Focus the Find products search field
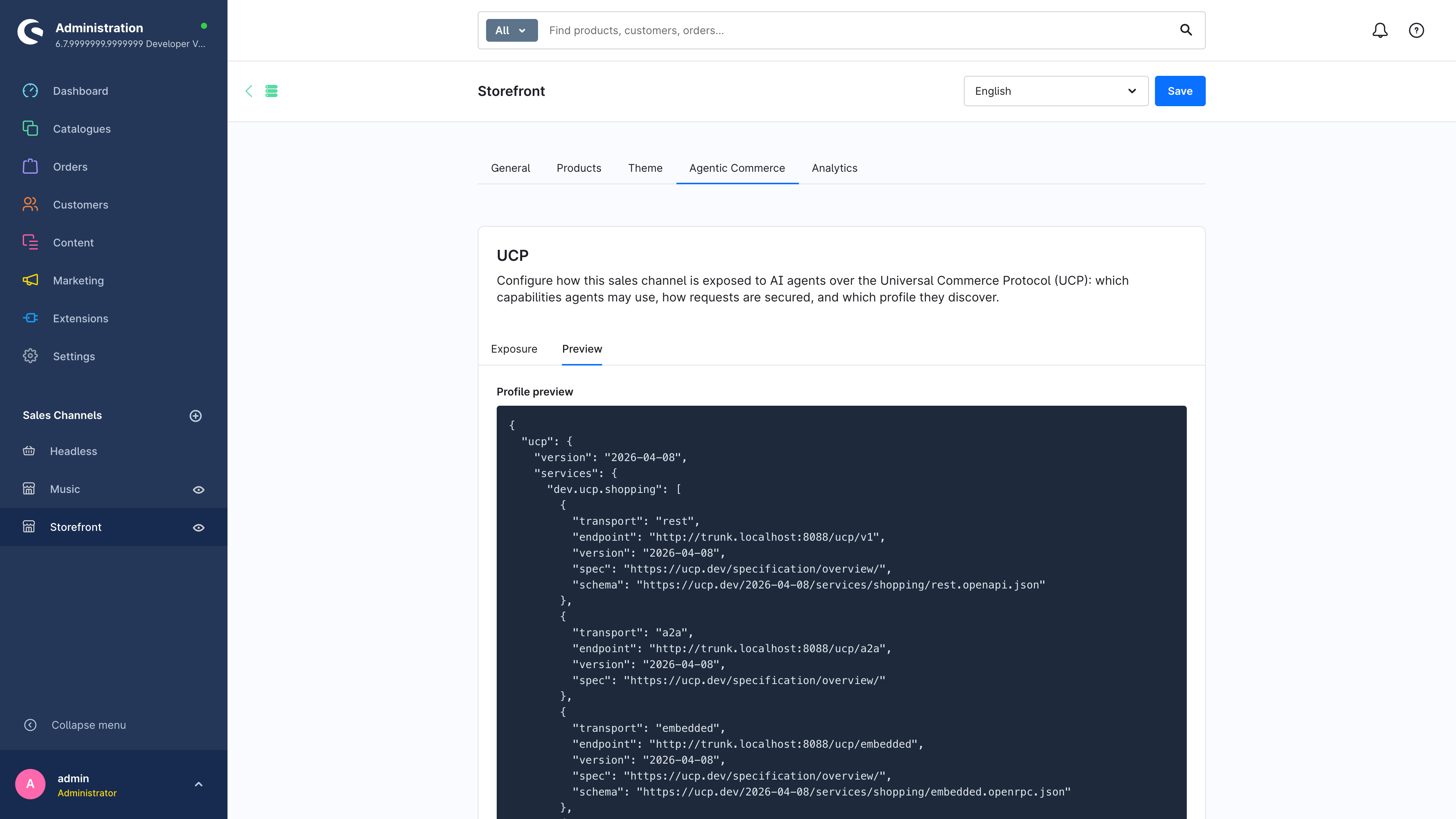Screen dimensions: 1456x819 coord(859,30)
